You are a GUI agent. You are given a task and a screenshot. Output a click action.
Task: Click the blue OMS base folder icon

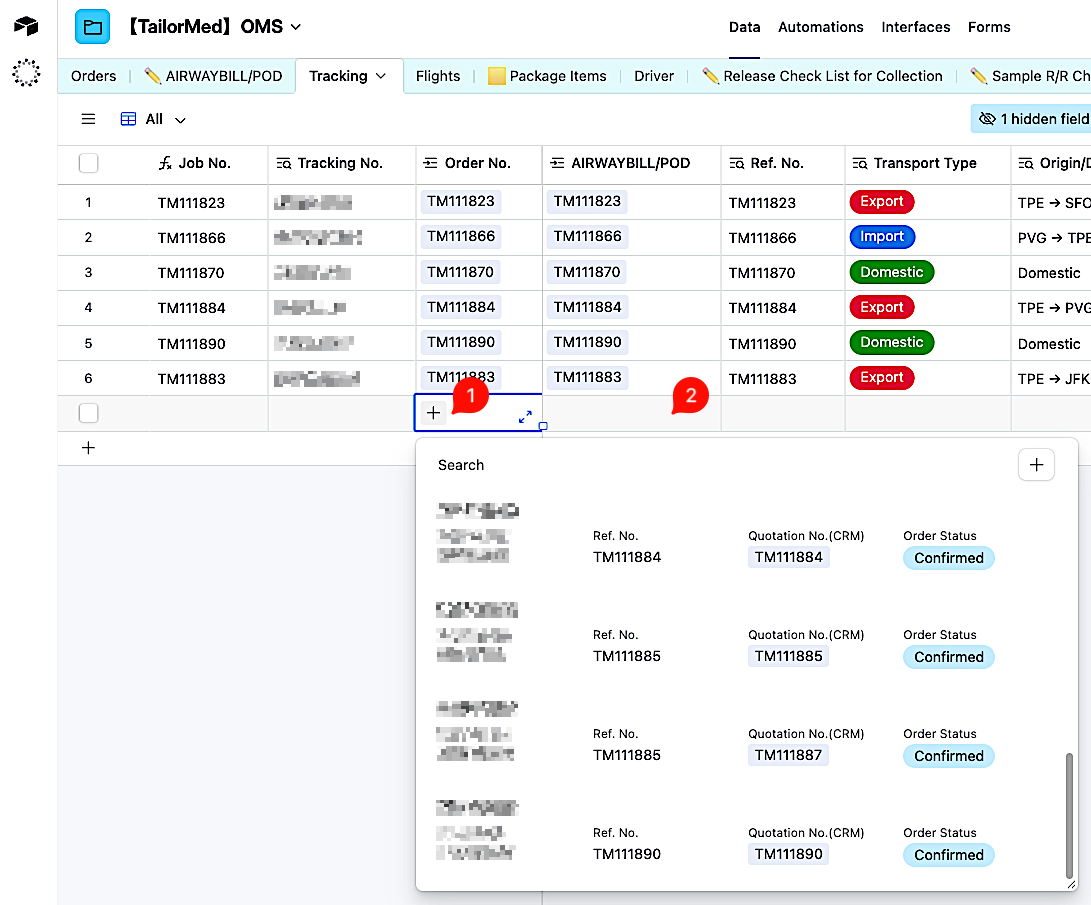92,27
